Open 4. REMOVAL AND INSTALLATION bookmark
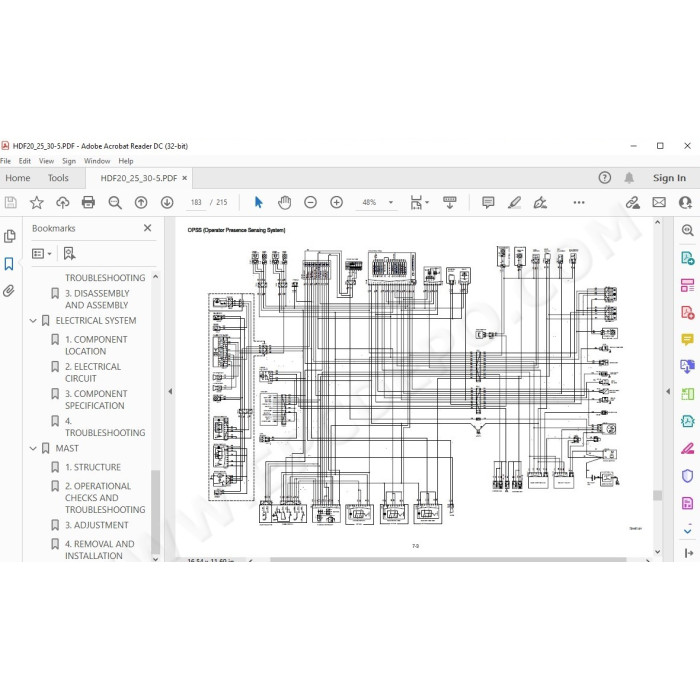 coord(100,550)
